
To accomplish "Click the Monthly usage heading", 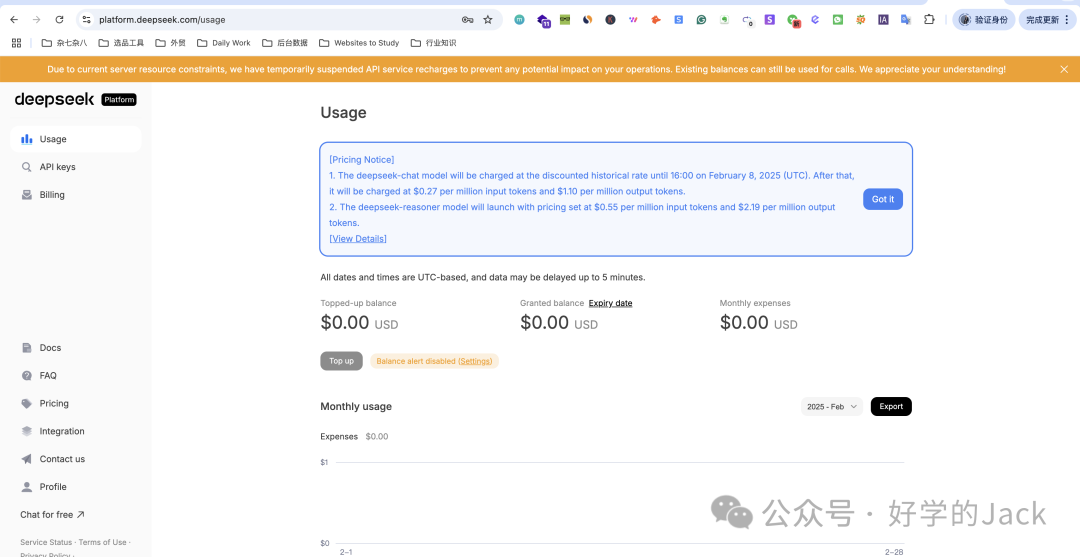I will pyautogui.click(x=356, y=407).
